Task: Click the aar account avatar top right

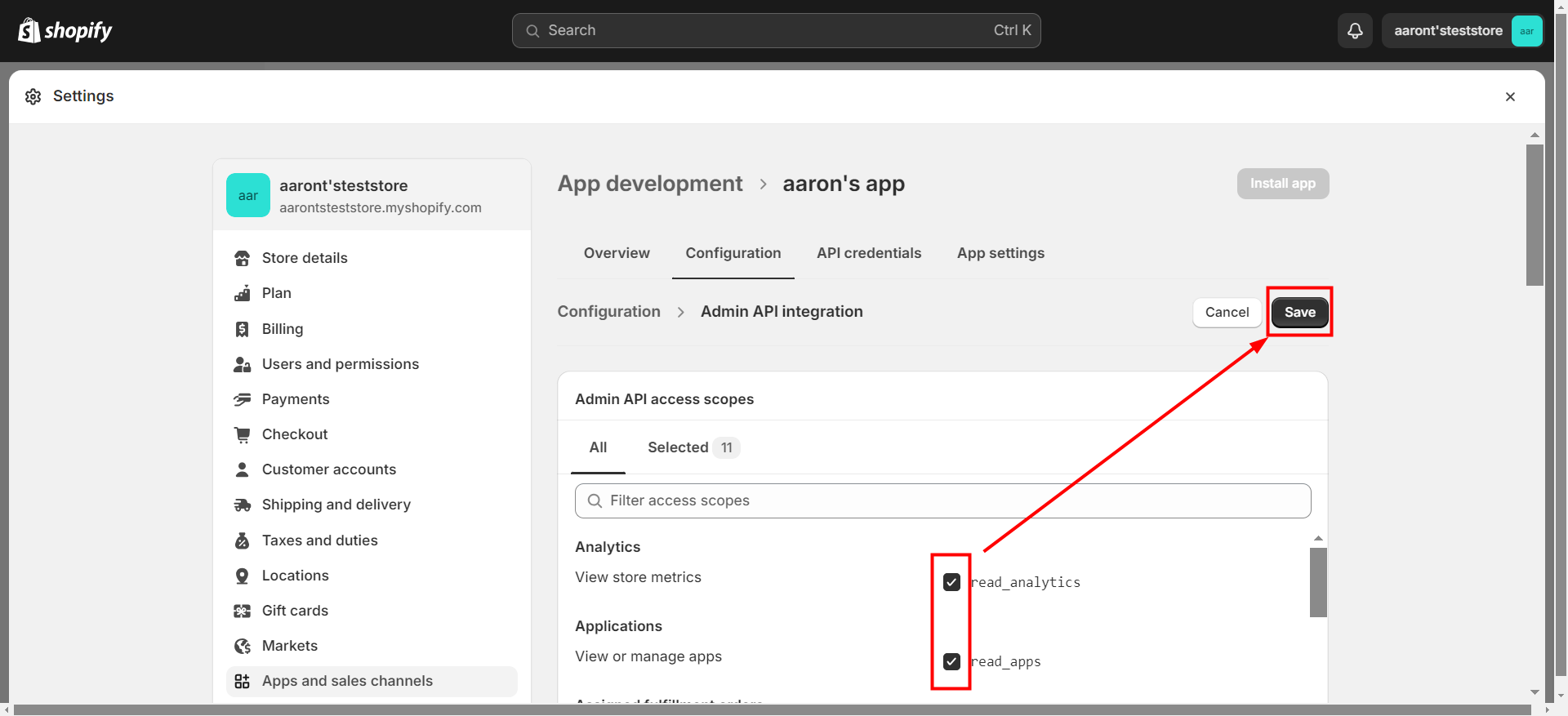Action: (1526, 31)
